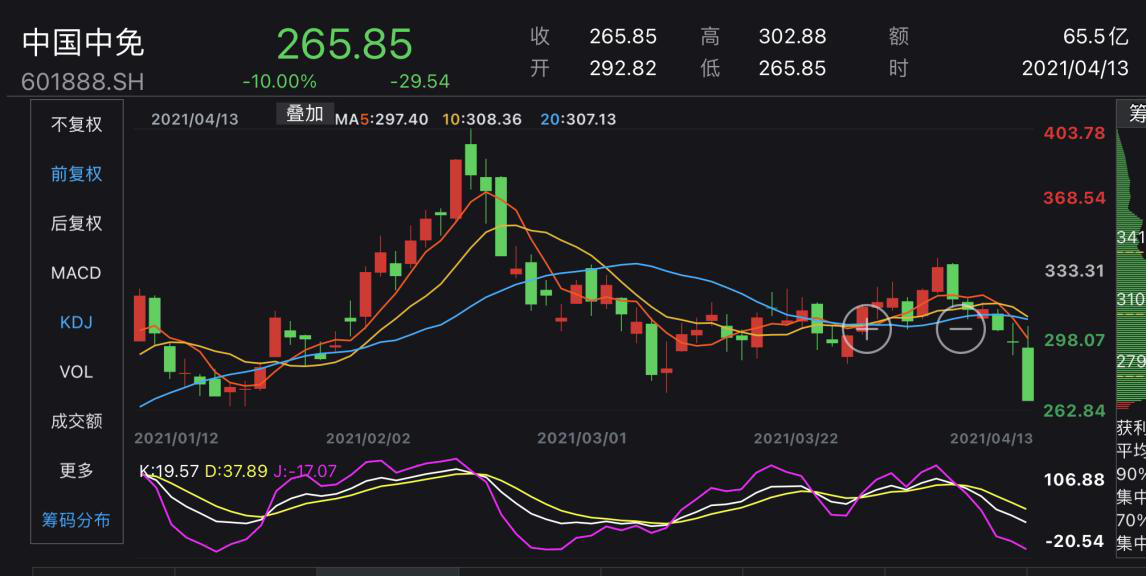Select 前复权 price adjustment option
1146x576 pixels.
point(77,174)
